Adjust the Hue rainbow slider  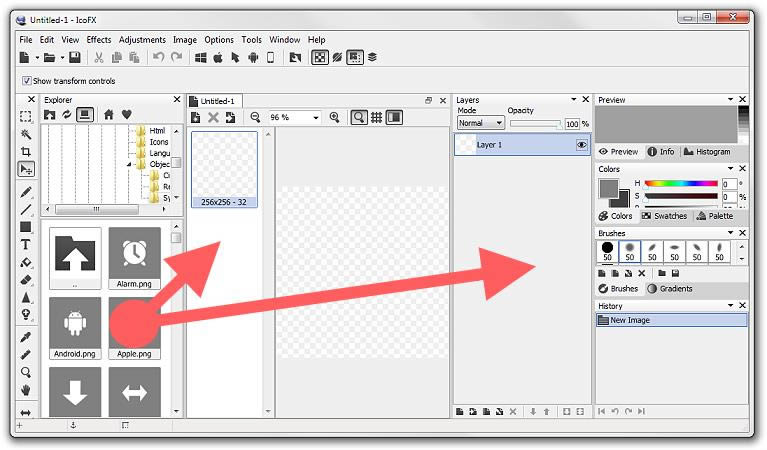click(x=681, y=183)
